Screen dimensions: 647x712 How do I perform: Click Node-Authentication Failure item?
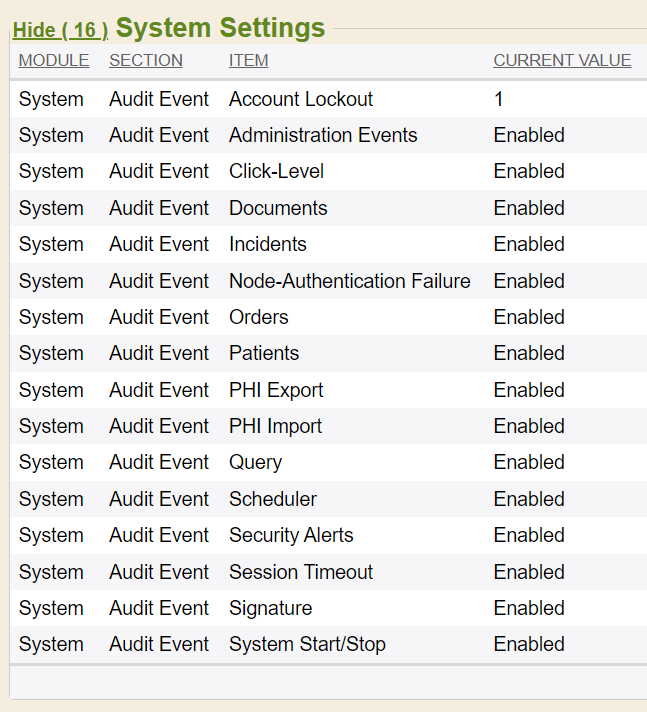click(x=349, y=281)
